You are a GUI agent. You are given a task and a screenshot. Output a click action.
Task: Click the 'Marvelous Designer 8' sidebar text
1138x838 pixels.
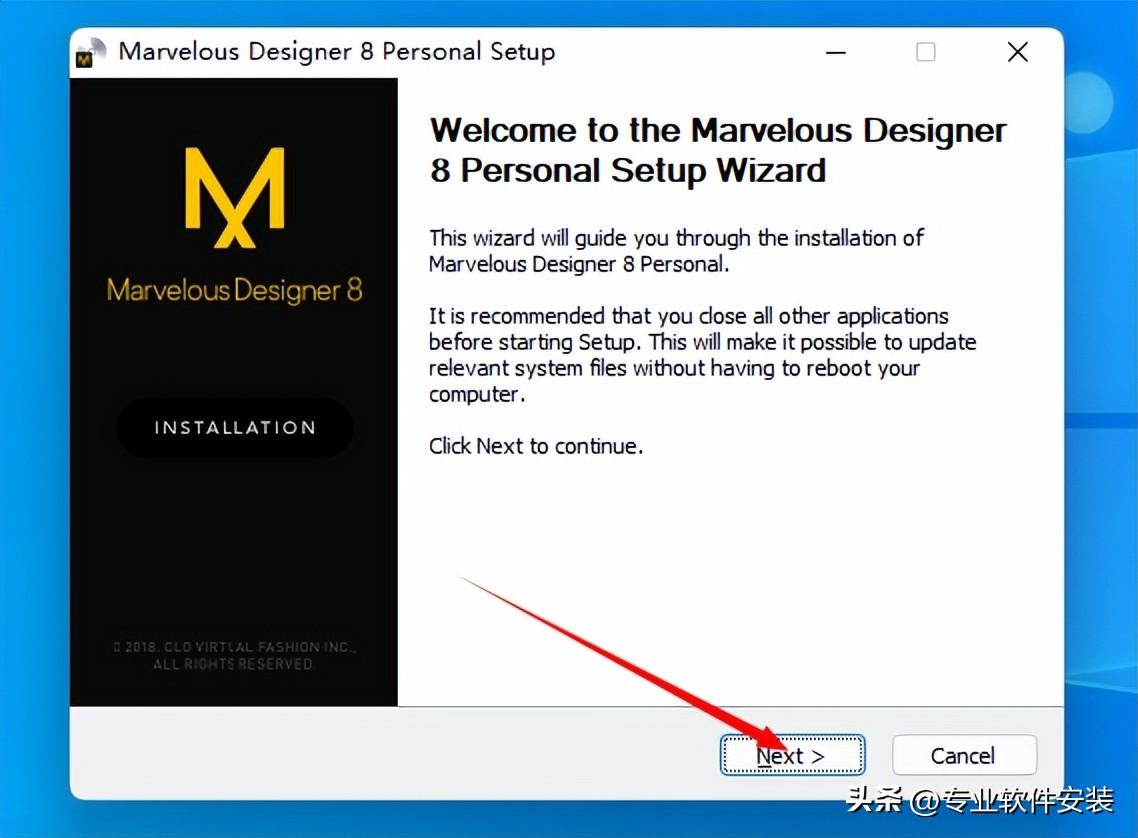234,290
